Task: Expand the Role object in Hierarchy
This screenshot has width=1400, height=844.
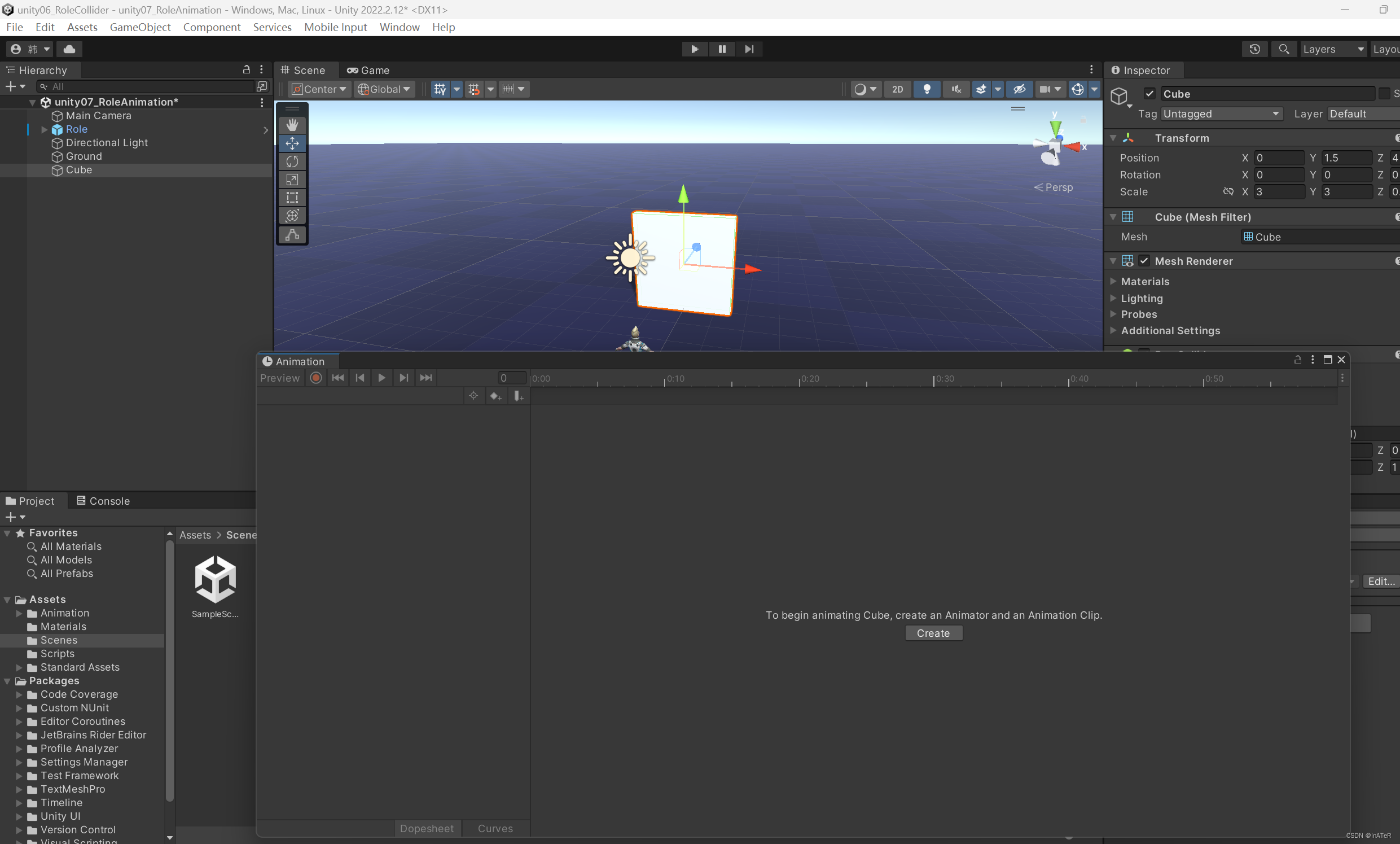Action: [x=45, y=130]
